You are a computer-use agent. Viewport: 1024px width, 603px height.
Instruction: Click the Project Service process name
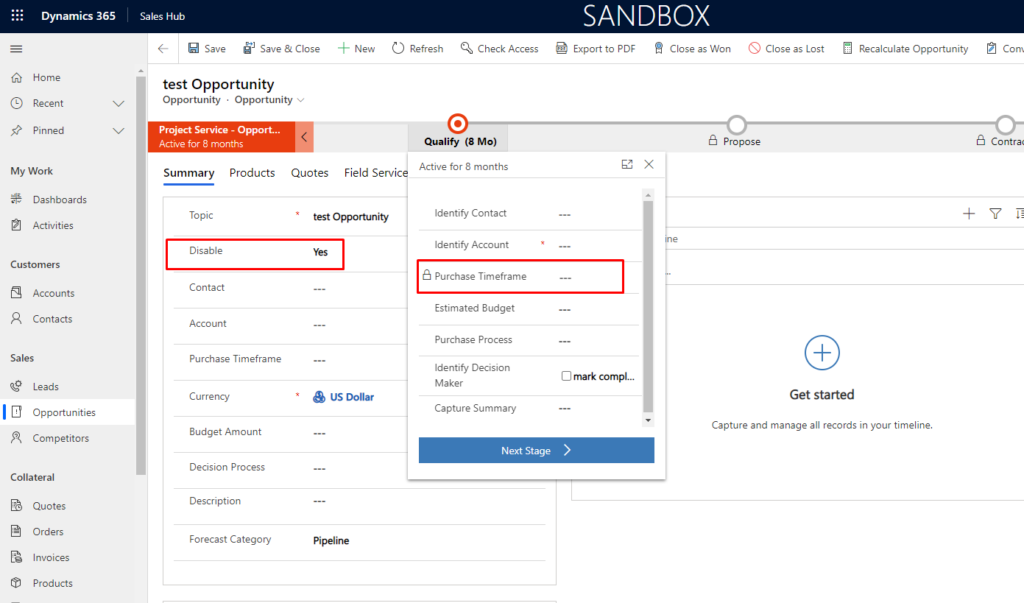coord(219,130)
